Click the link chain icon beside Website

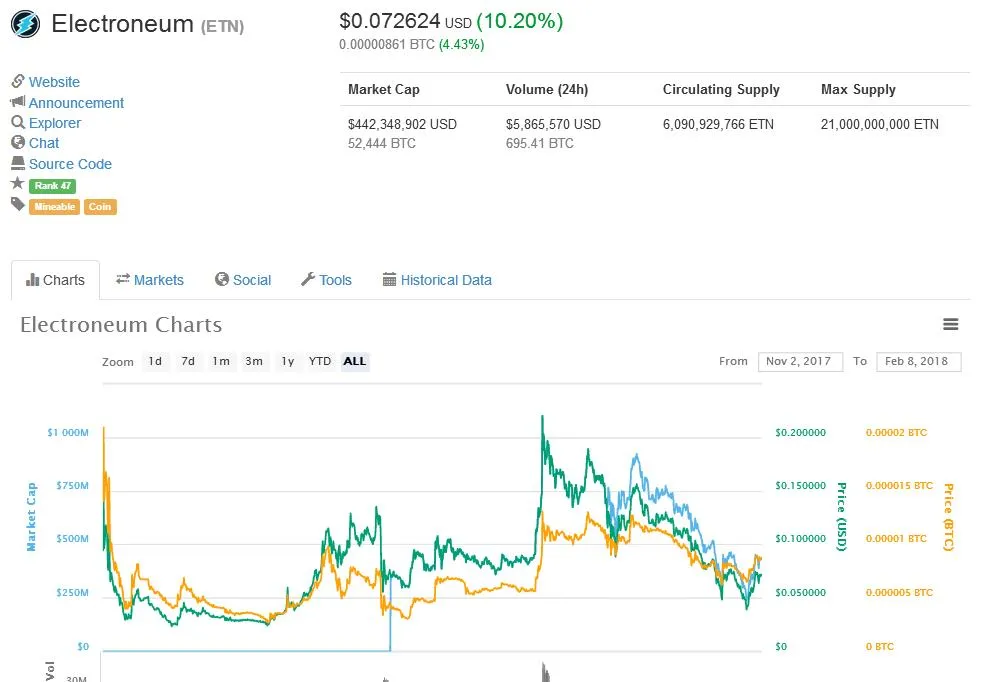18,81
